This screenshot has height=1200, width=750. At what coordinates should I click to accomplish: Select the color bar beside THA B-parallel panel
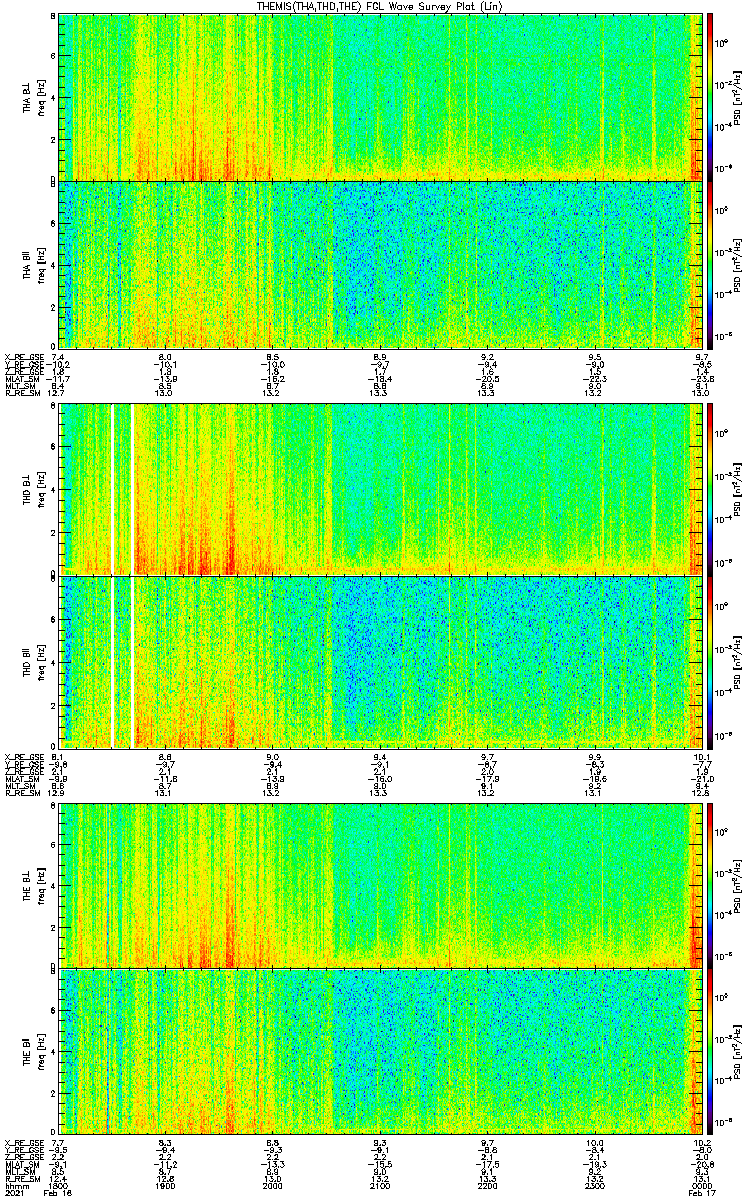click(710, 264)
